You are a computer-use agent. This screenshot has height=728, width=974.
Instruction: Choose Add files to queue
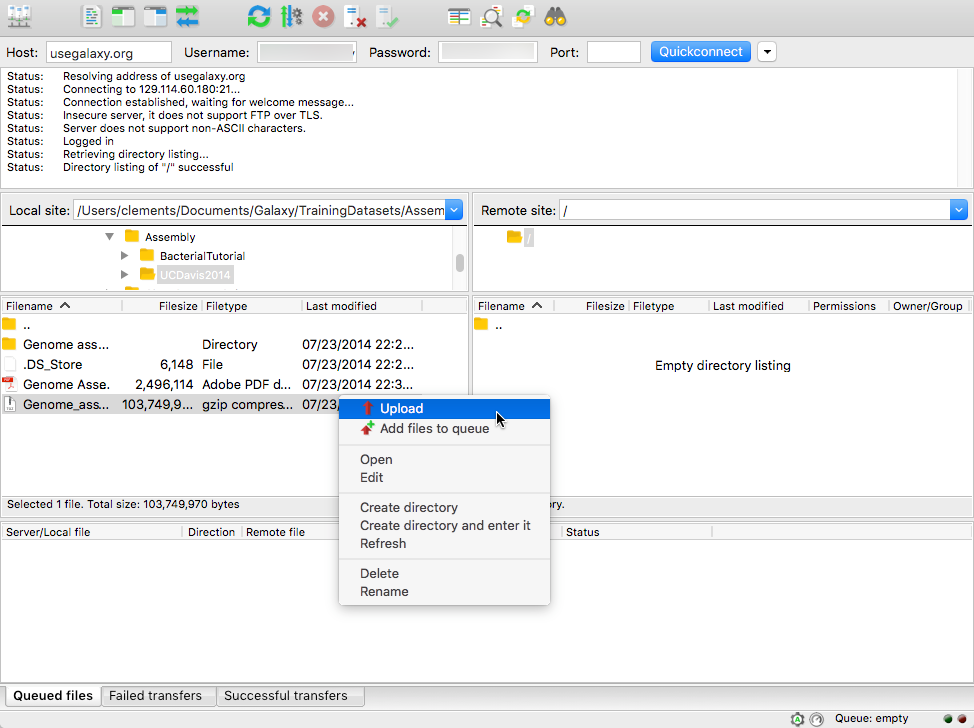pyautogui.click(x=444, y=428)
